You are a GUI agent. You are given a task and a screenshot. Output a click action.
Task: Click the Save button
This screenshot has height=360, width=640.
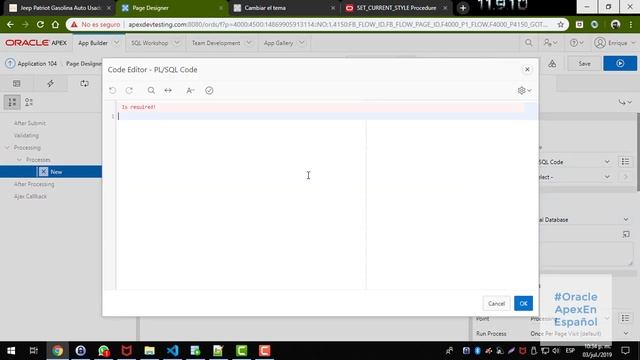(584, 64)
